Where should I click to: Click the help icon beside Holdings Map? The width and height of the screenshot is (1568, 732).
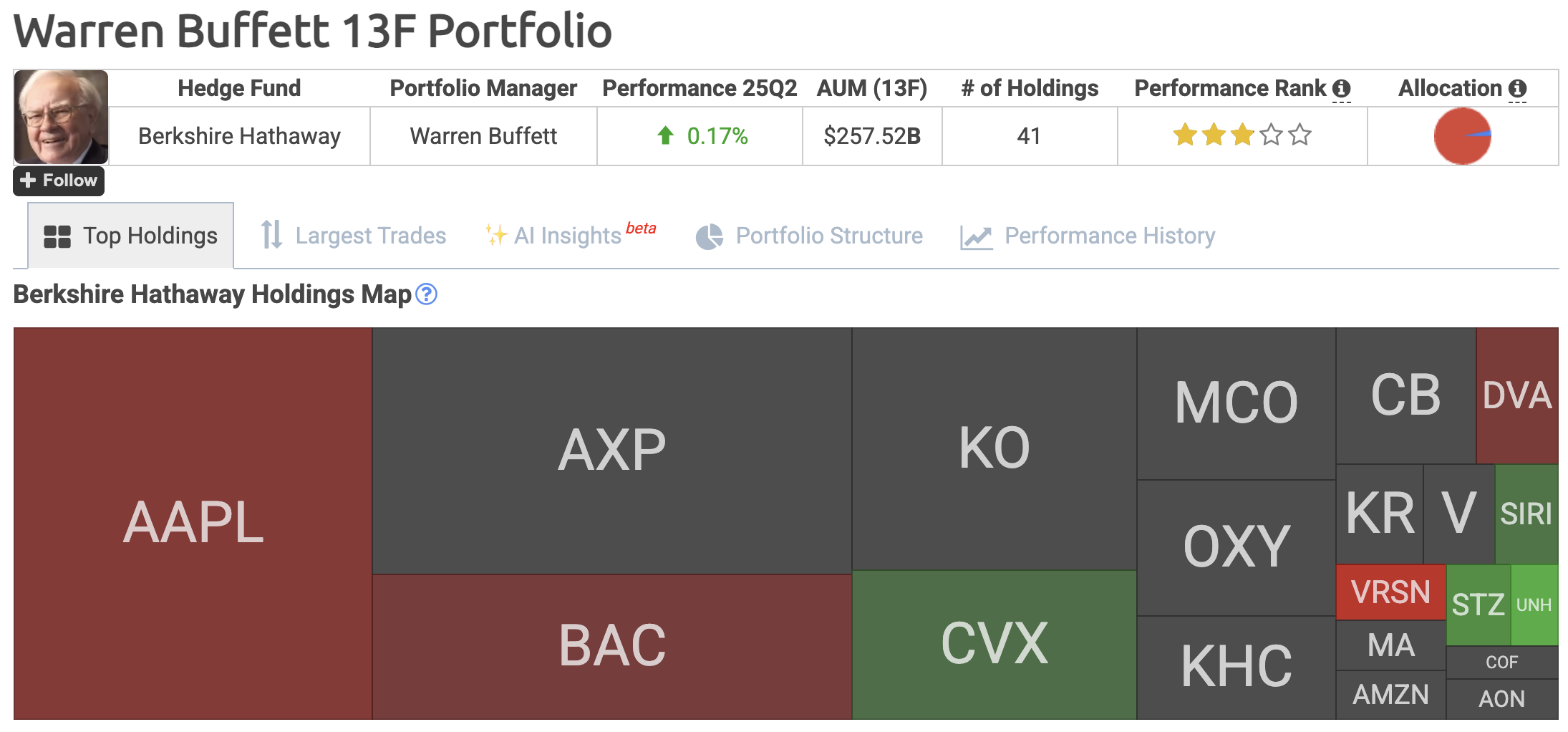(426, 294)
